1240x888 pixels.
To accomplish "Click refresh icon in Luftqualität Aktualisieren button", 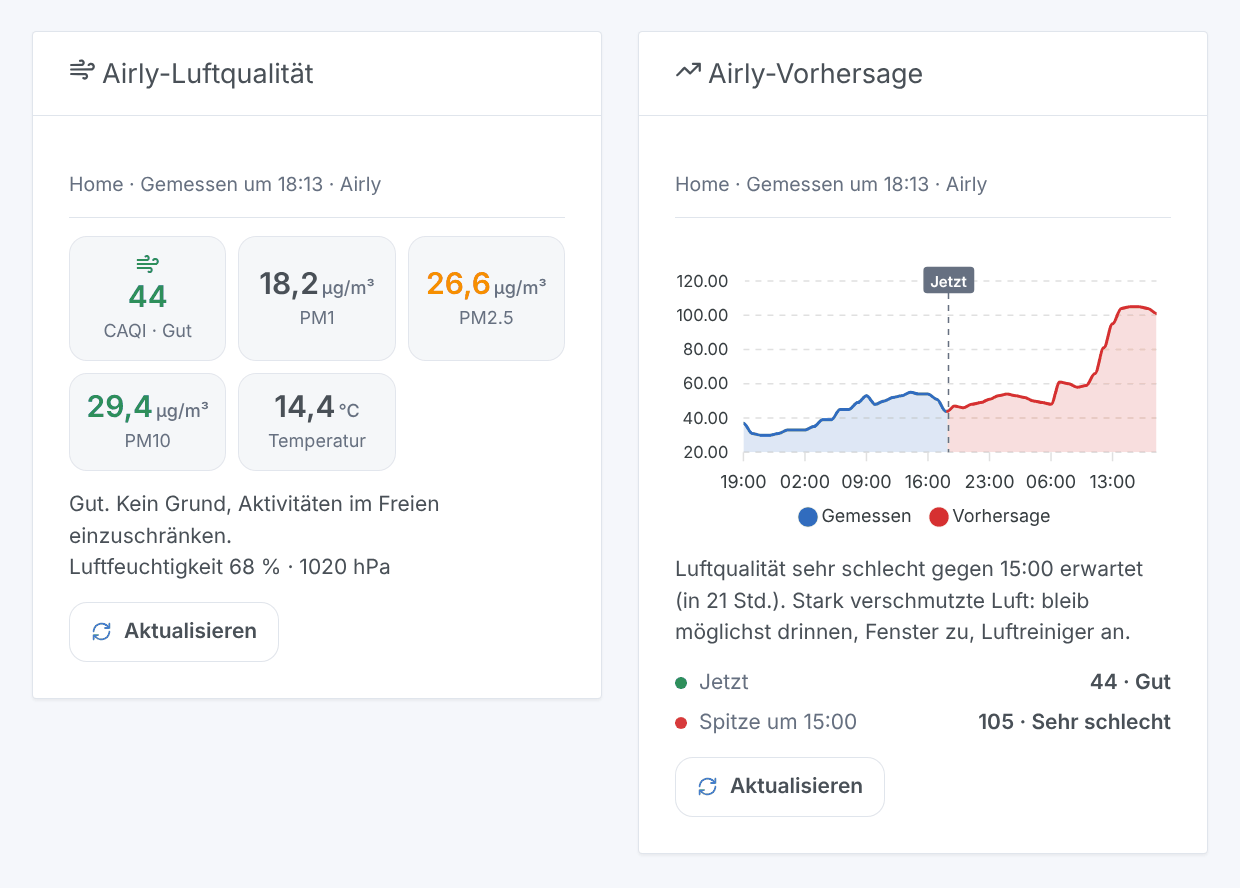I will point(101,632).
